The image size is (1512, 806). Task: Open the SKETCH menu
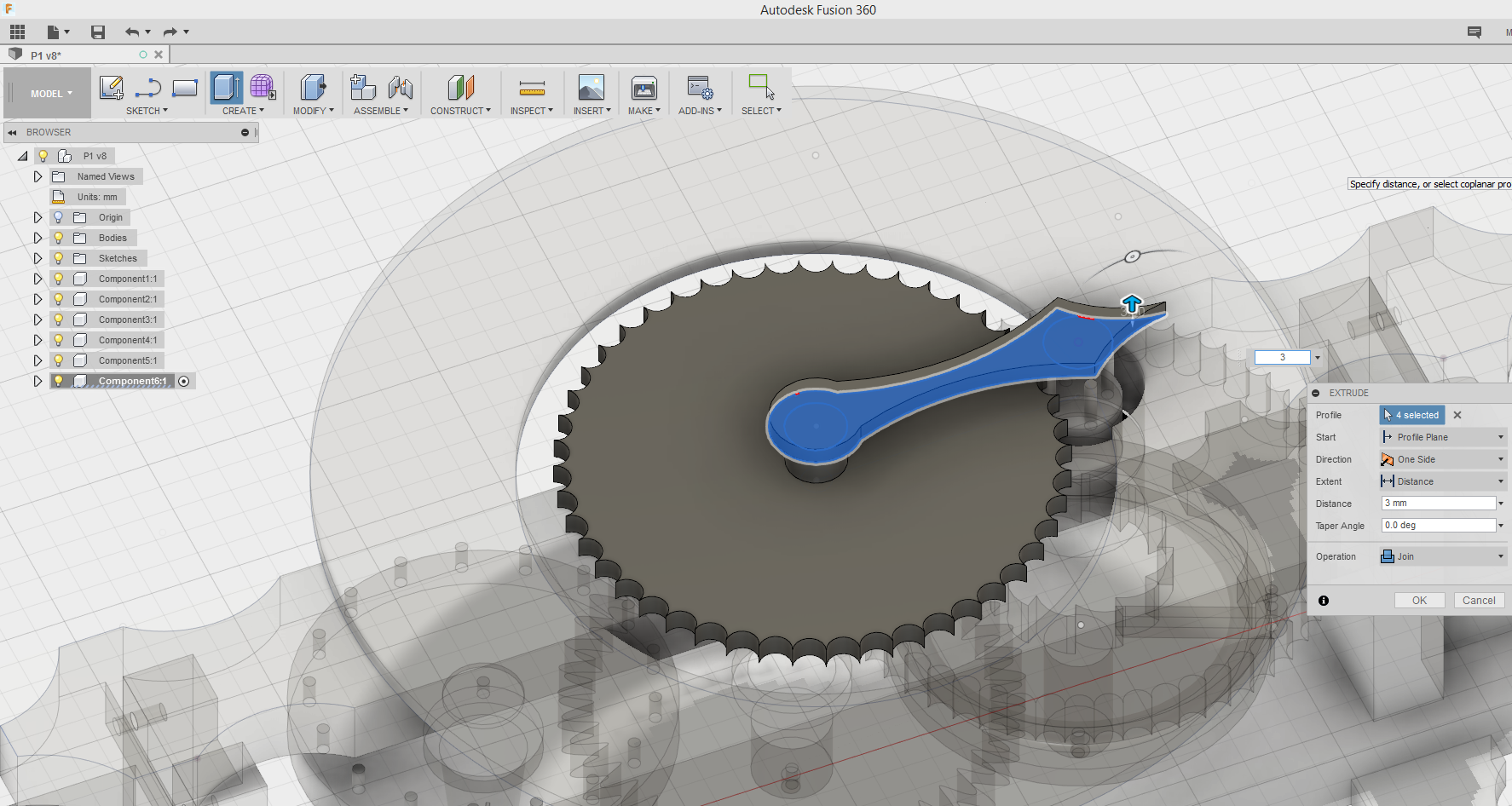[147, 111]
